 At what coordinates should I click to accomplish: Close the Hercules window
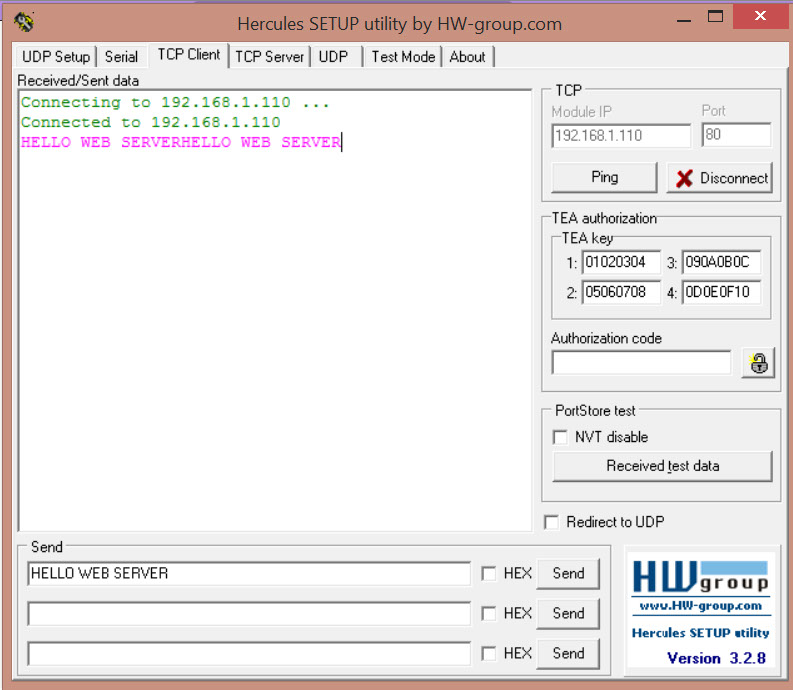click(x=760, y=16)
